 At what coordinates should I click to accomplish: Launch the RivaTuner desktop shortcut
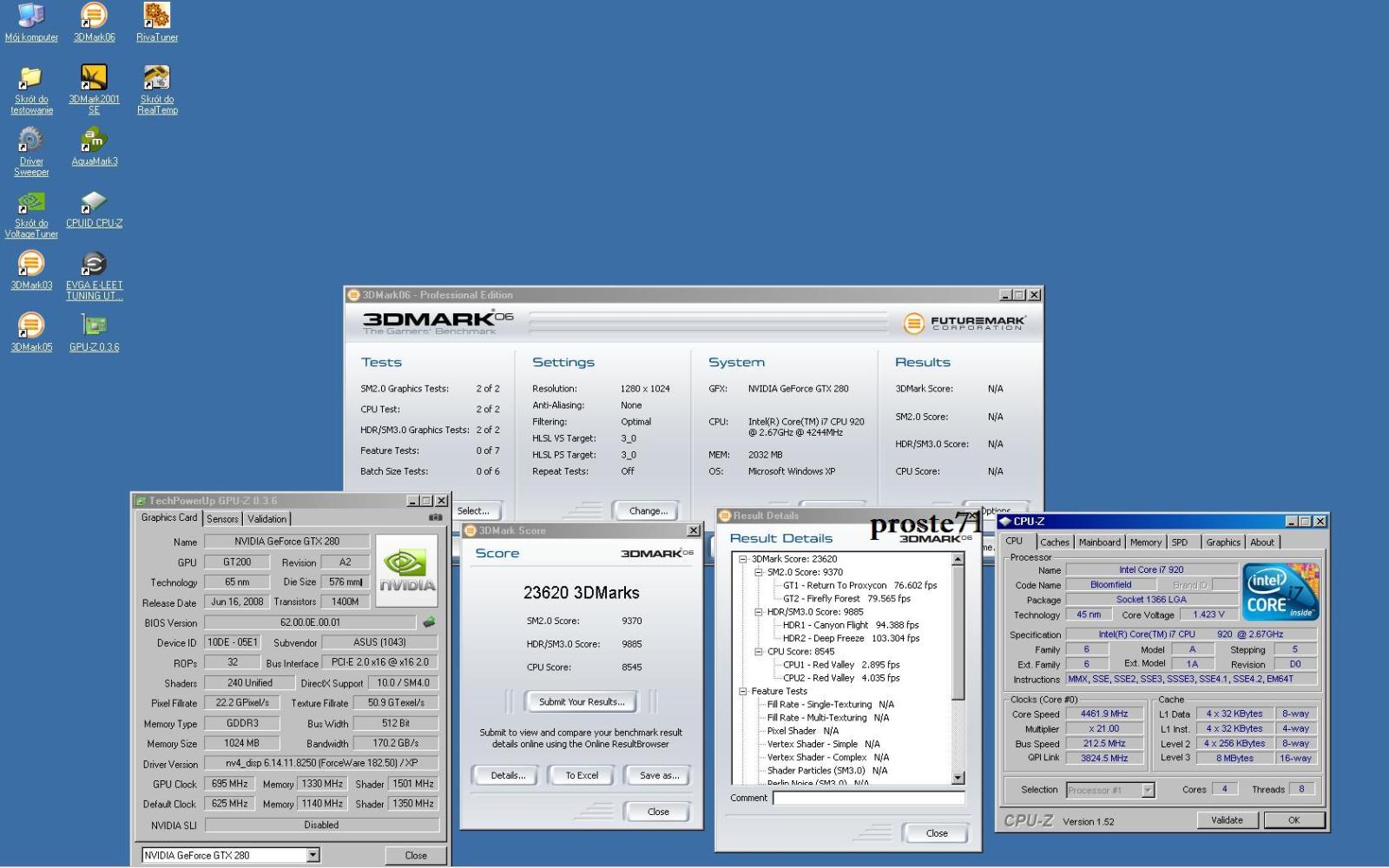click(x=157, y=23)
